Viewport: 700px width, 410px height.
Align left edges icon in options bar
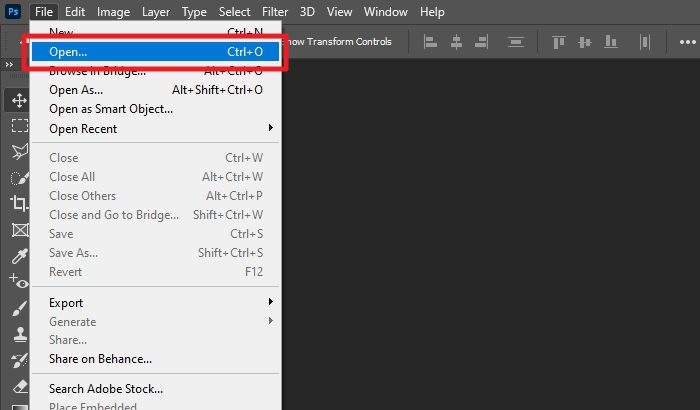click(x=430, y=42)
